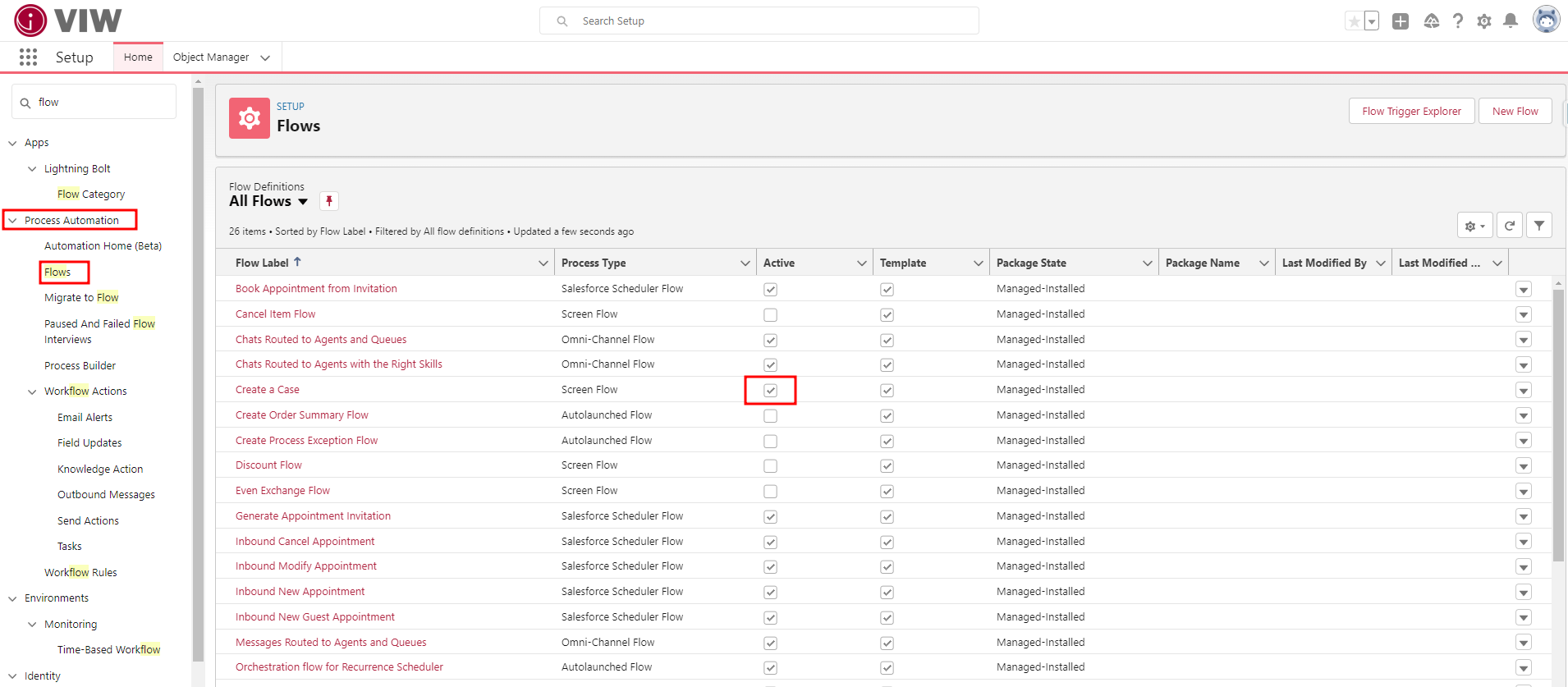Screen dimensions: 1568x687
Task: Open Automation Home (Beta) tree item
Action: pos(103,245)
